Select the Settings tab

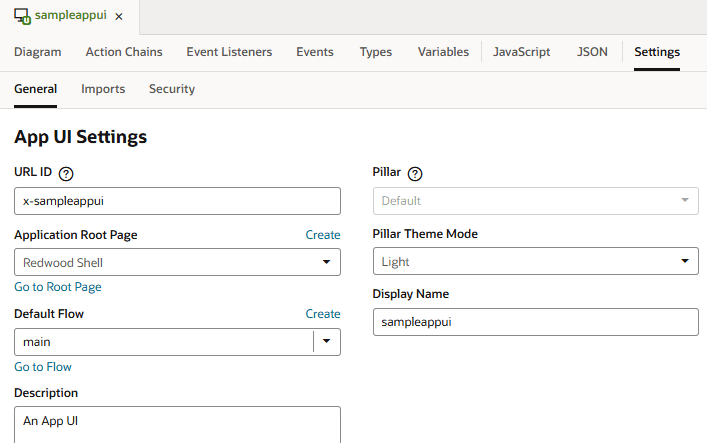(657, 52)
